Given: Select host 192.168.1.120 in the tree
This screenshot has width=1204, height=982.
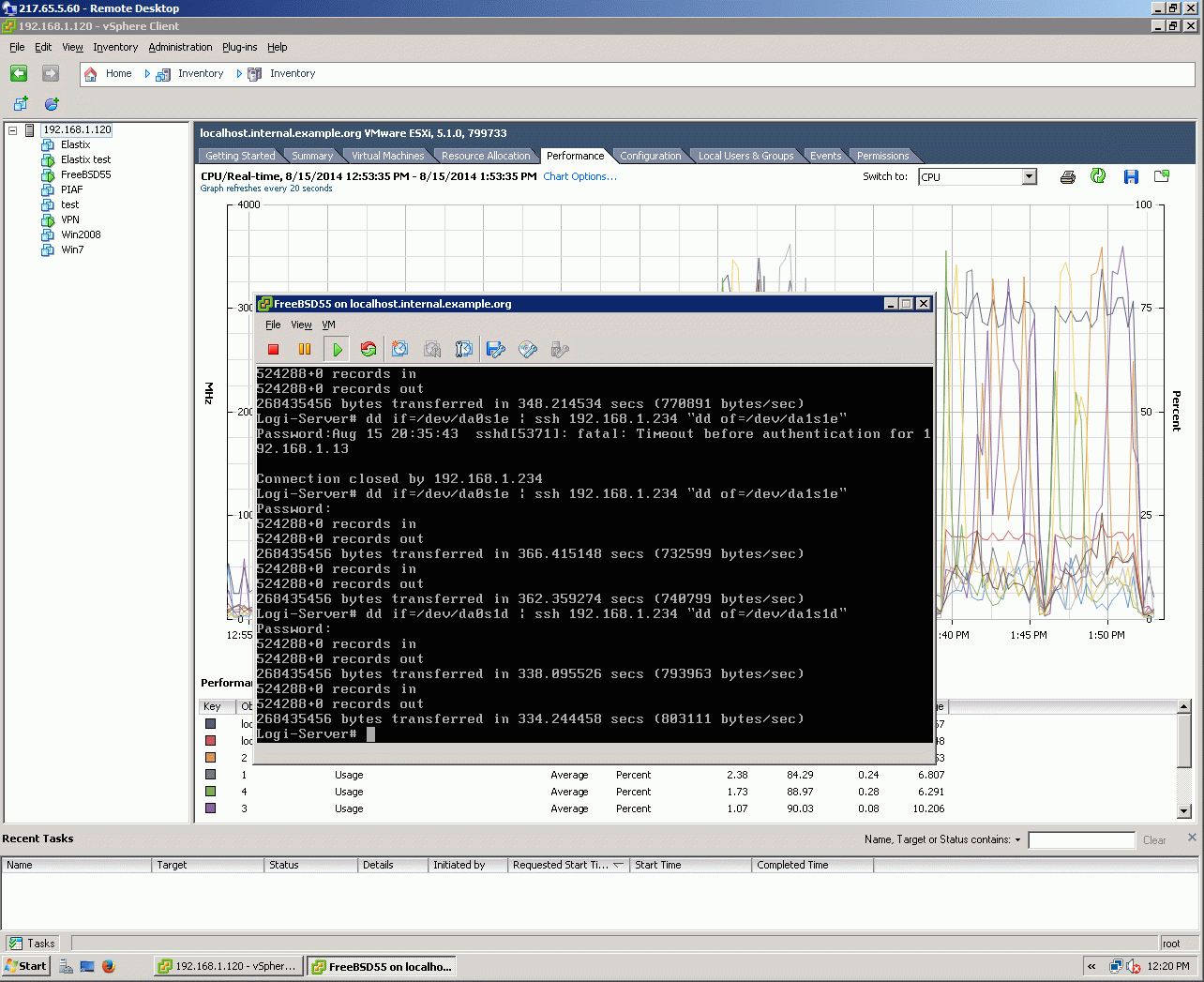Looking at the screenshot, I should pyautogui.click(x=77, y=129).
